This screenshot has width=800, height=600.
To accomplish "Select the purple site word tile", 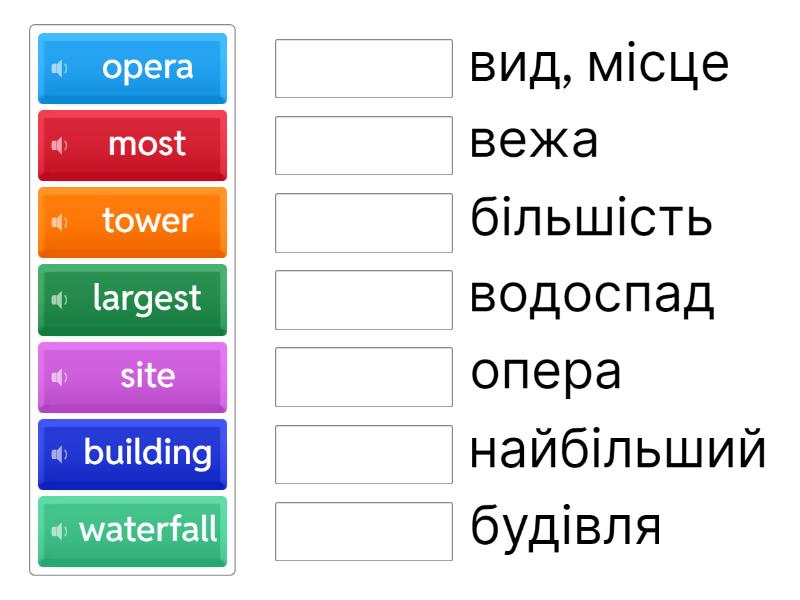I will click(147, 376).
